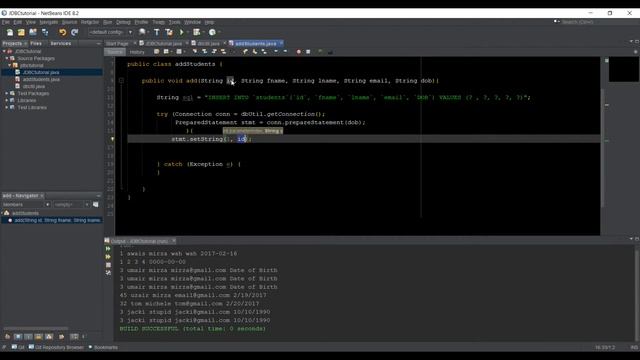Click the Open Project toolbar icon
This screenshot has width=640, height=360.
[x=33, y=32]
